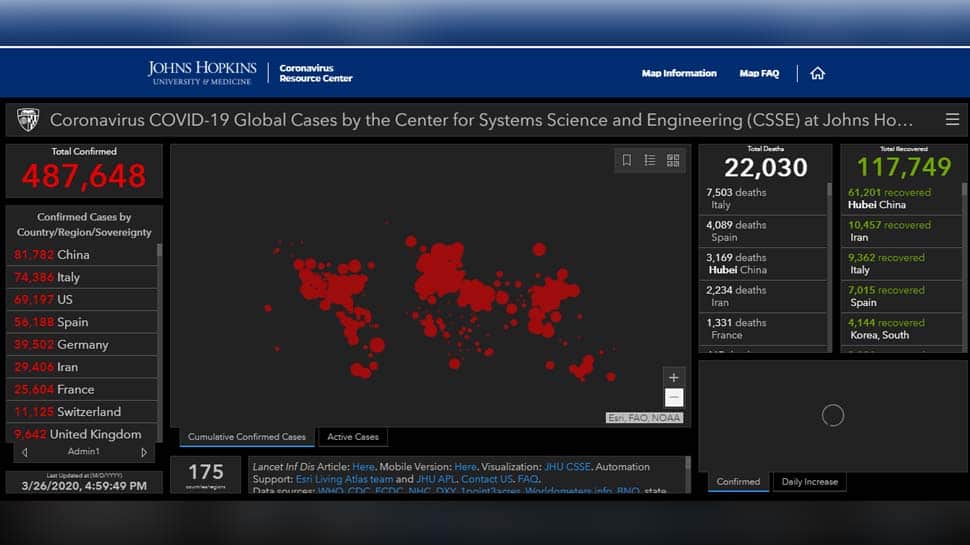Image resolution: width=970 pixels, height=545 pixels.
Task: Open Coronavirus Resource Center link
Action: (x=315, y=73)
